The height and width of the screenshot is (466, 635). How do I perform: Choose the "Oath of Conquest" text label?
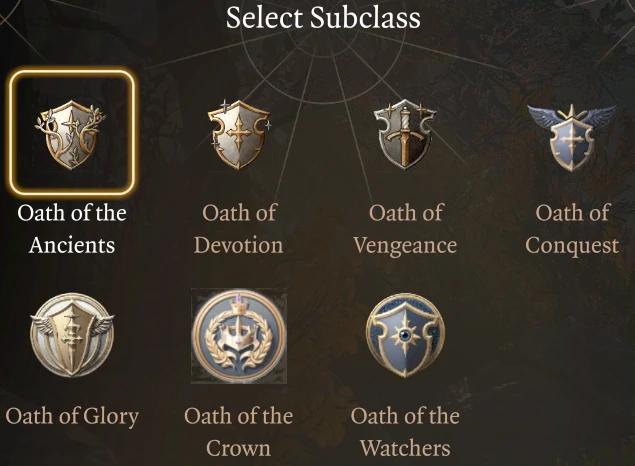click(571, 229)
